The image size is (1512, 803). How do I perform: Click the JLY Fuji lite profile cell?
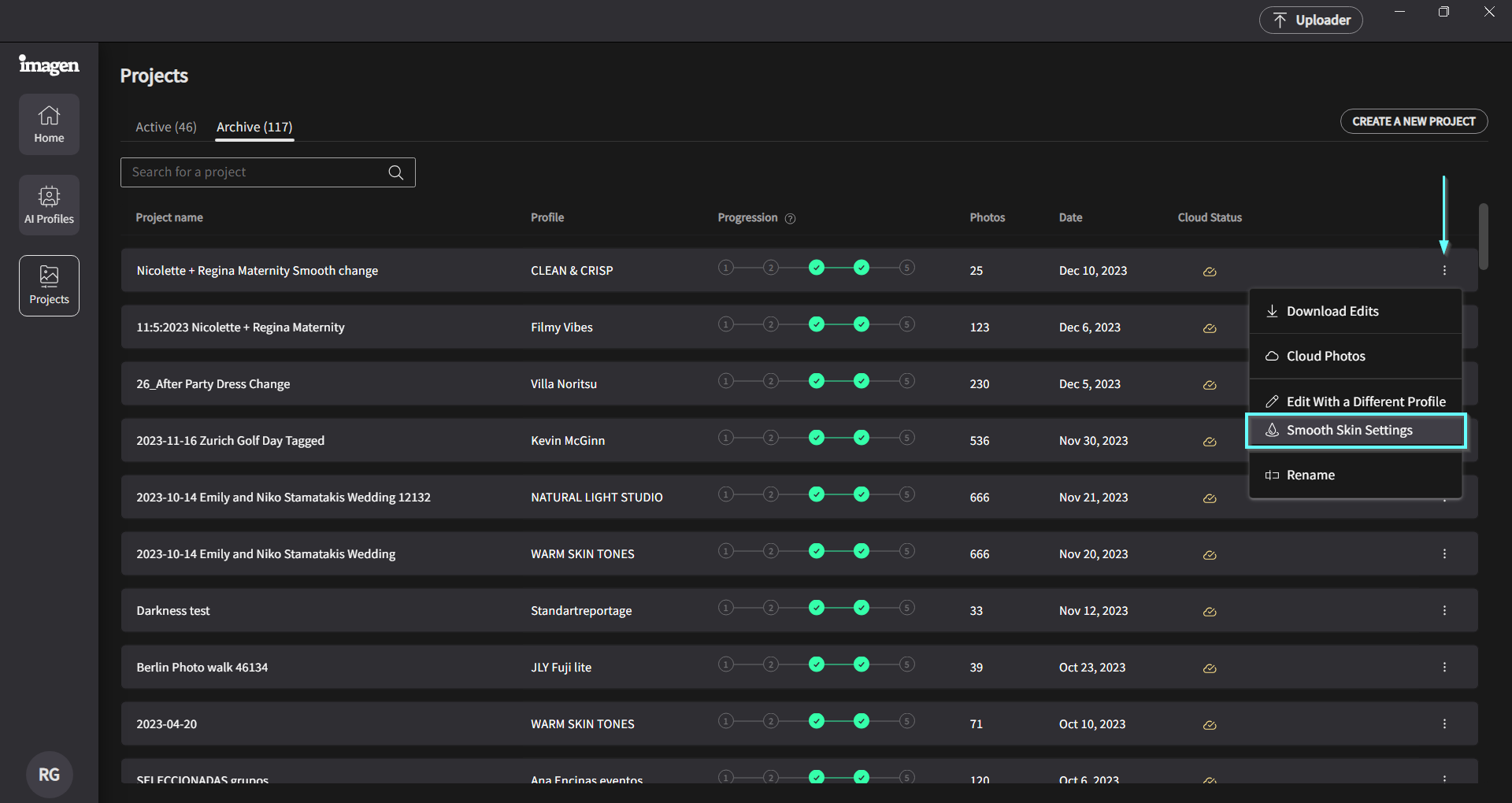[x=561, y=667]
